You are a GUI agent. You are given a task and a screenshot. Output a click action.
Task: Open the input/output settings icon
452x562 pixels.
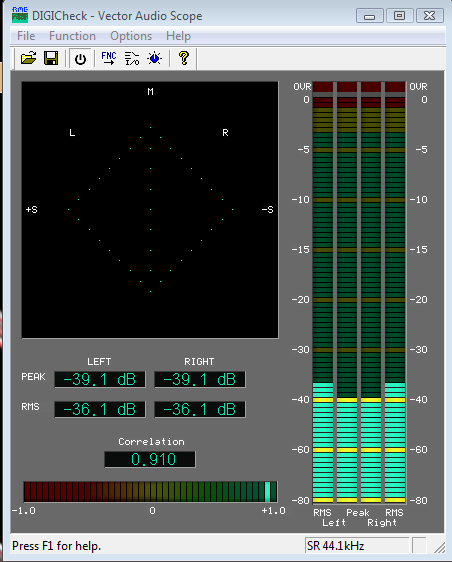[x=132, y=58]
